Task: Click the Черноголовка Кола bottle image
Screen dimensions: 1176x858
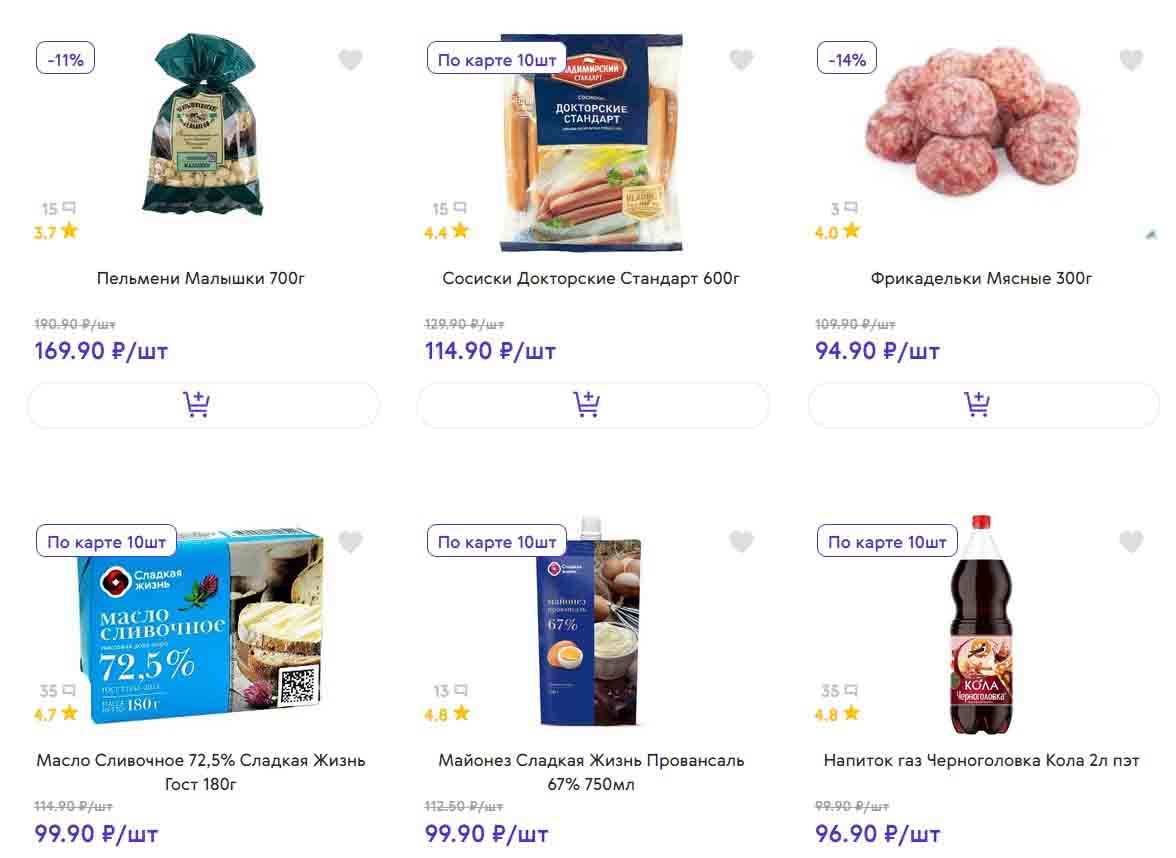Action: (980, 625)
